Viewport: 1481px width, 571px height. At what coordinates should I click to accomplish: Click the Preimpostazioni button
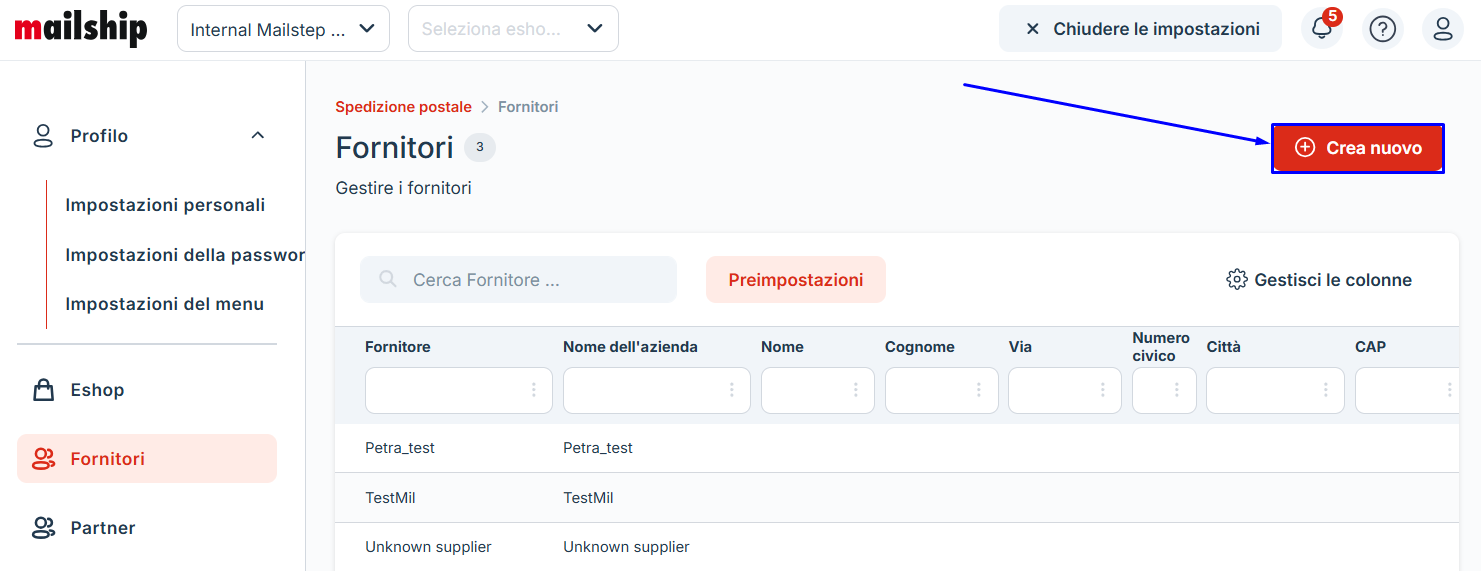tap(795, 280)
